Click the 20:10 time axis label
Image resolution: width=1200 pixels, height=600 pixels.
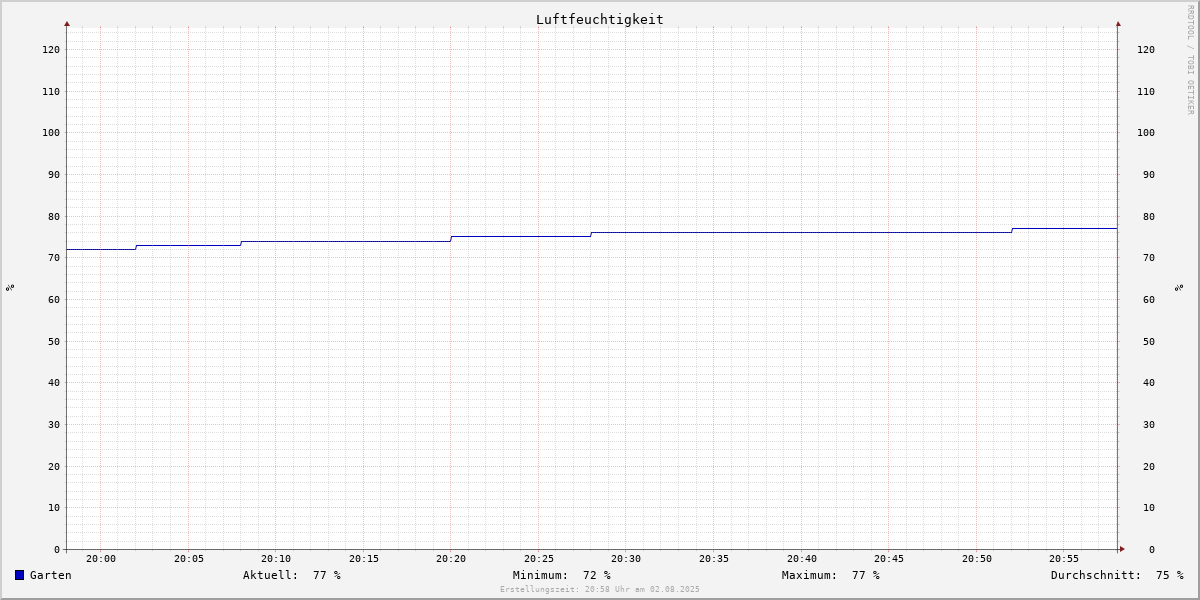276,559
